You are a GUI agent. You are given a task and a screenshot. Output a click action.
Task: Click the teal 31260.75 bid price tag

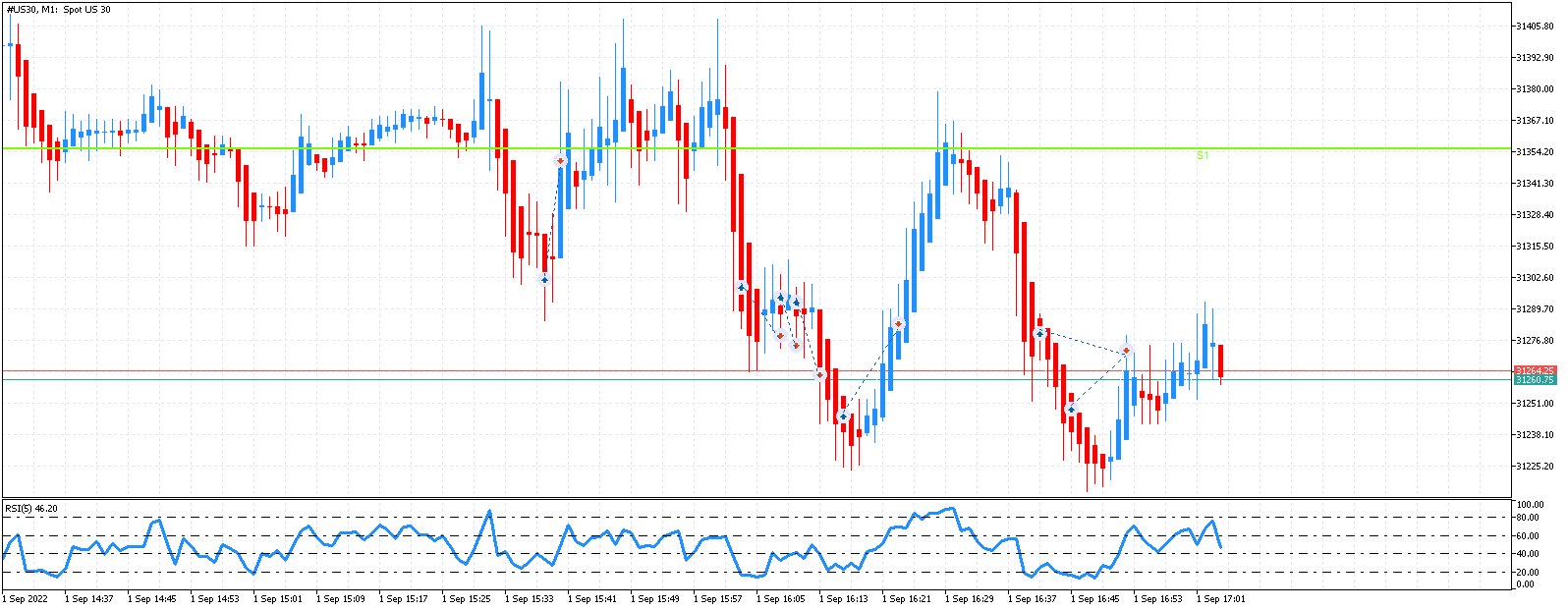click(1535, 379)
